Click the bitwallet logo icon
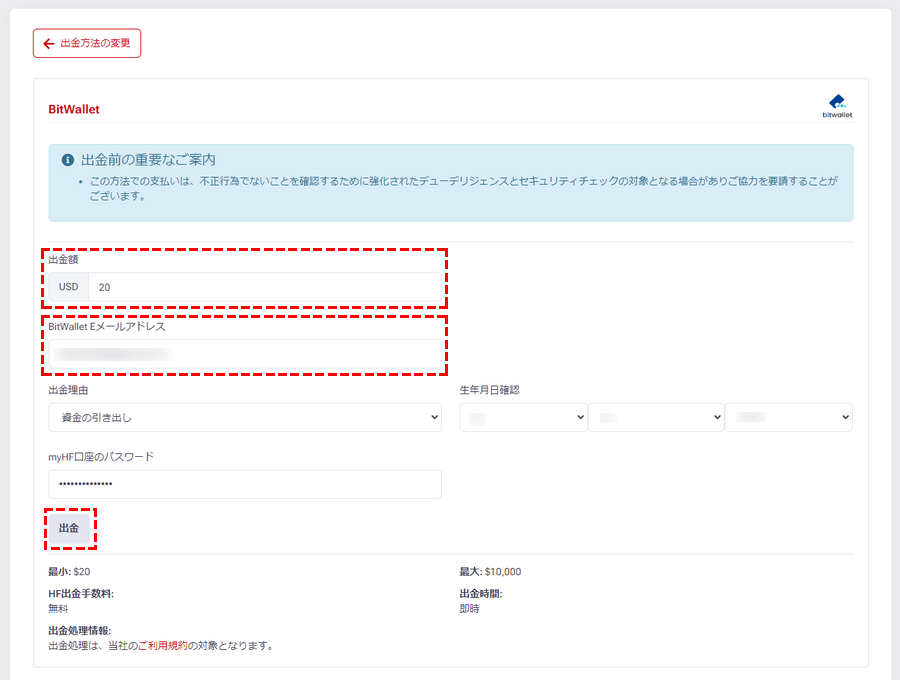The height and width of the screenshot is (680, 900). point(837,106)
